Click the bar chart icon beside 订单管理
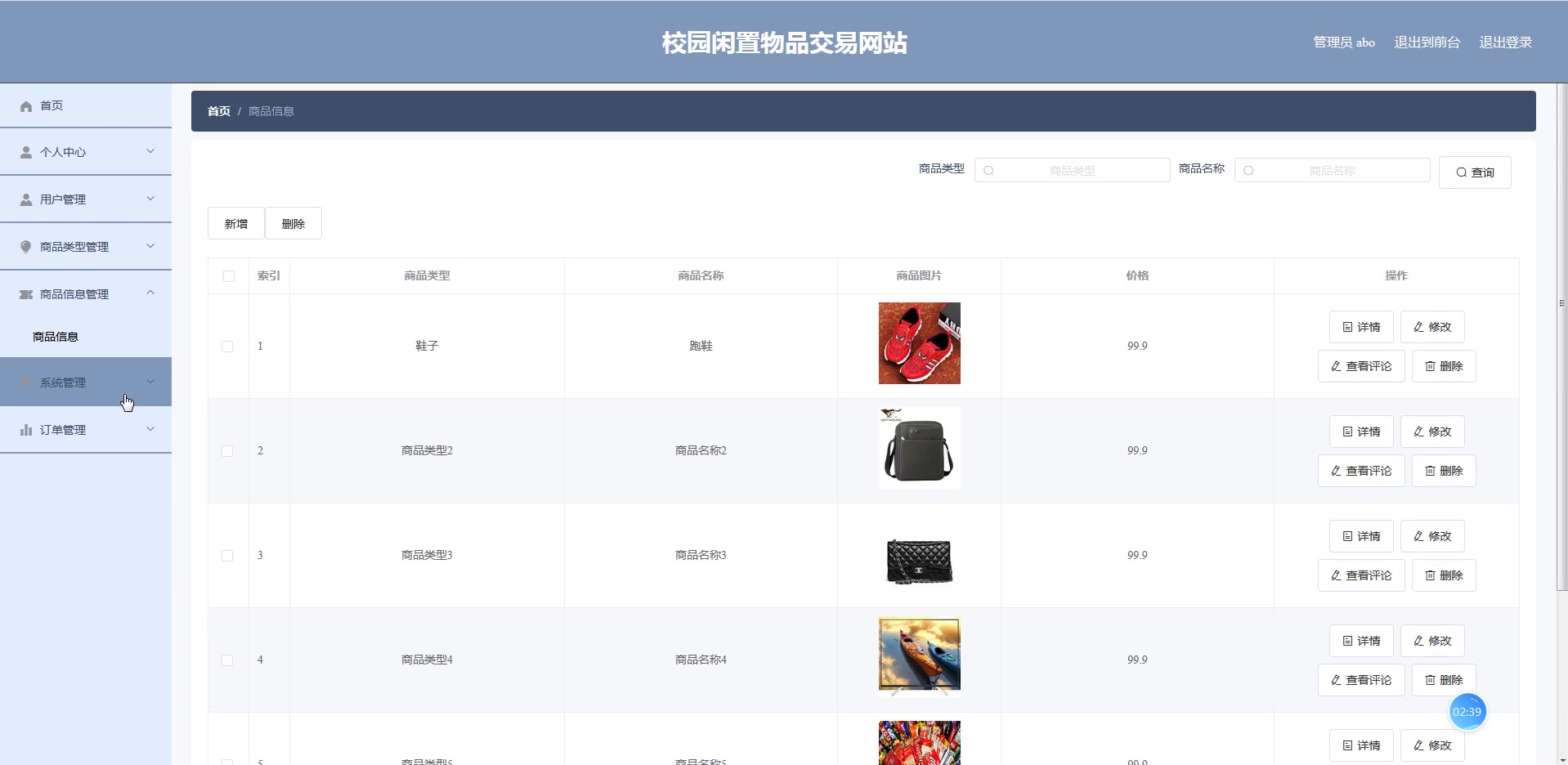 point(26,430)
